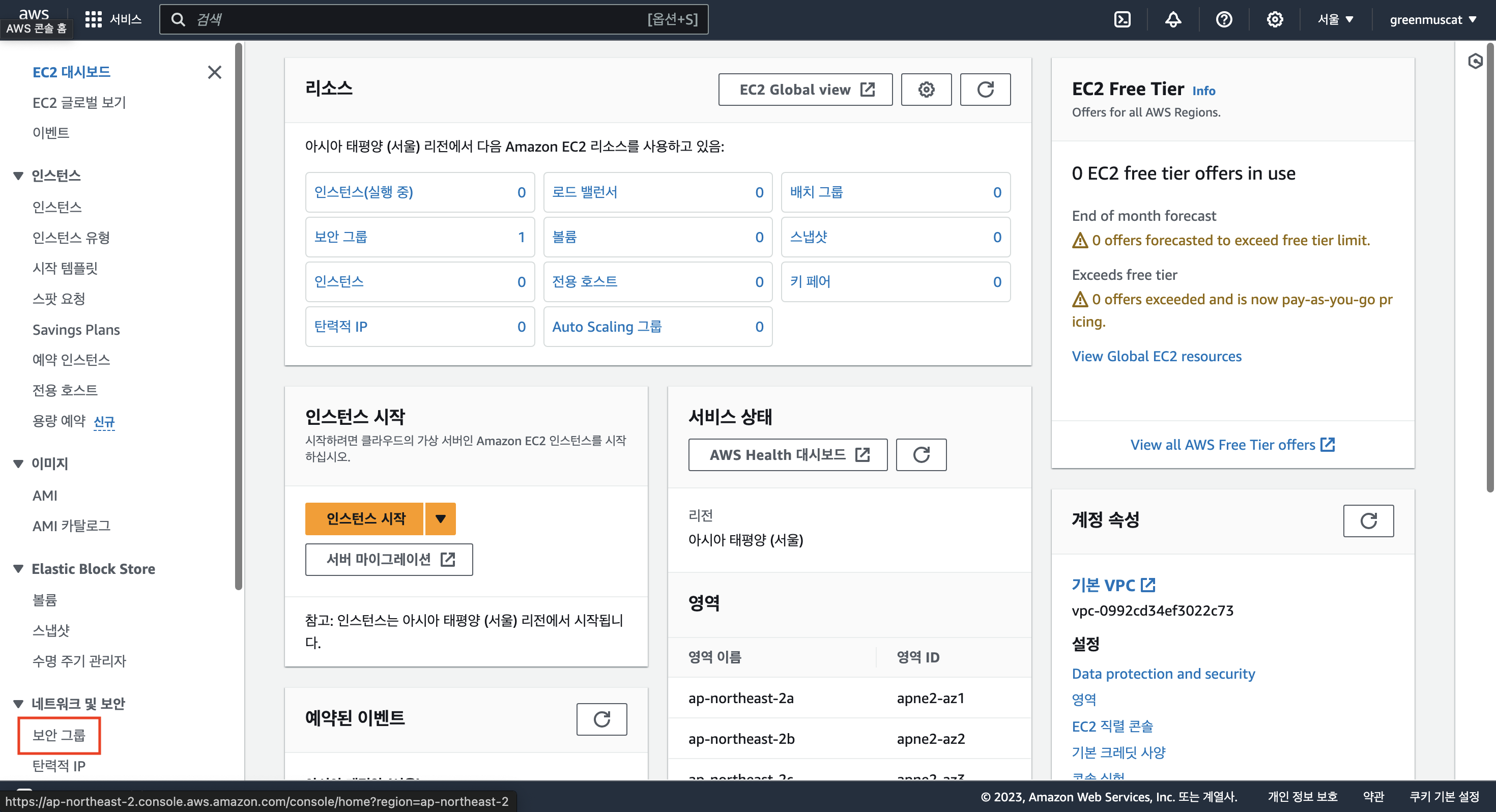Screen dimensions: 1496x812
Task: Open launch instance dropdown arrow
Action: [440, 518]
